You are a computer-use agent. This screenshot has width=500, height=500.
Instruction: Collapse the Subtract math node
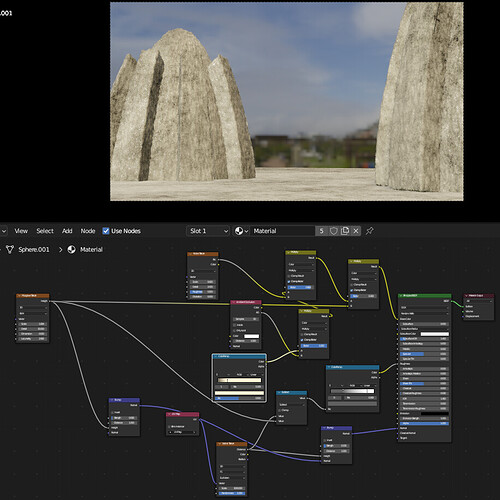coord(279,393)
